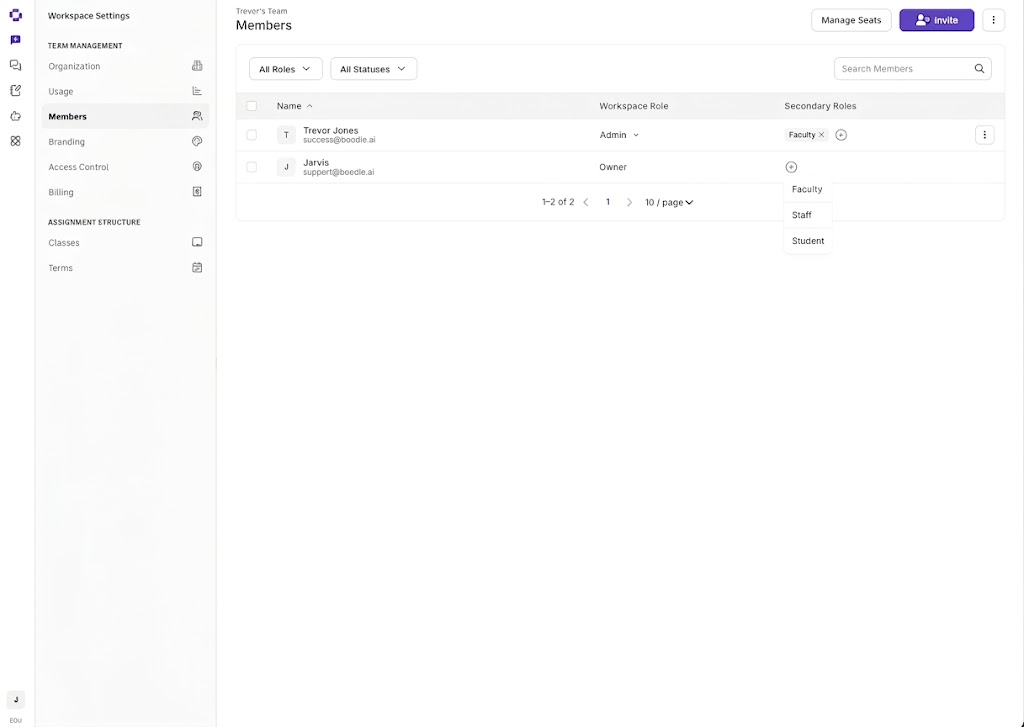Click plus icon in Jarvis secondary roles

[791, 167]
